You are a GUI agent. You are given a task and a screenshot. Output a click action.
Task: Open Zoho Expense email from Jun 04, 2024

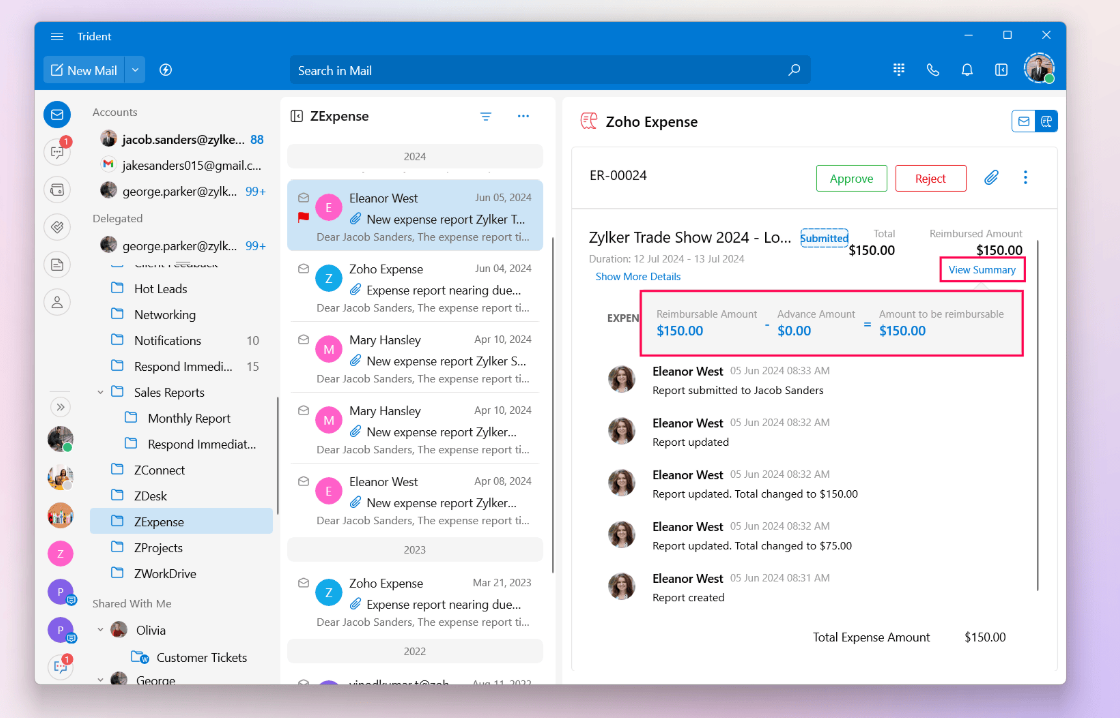pos(415,286)
